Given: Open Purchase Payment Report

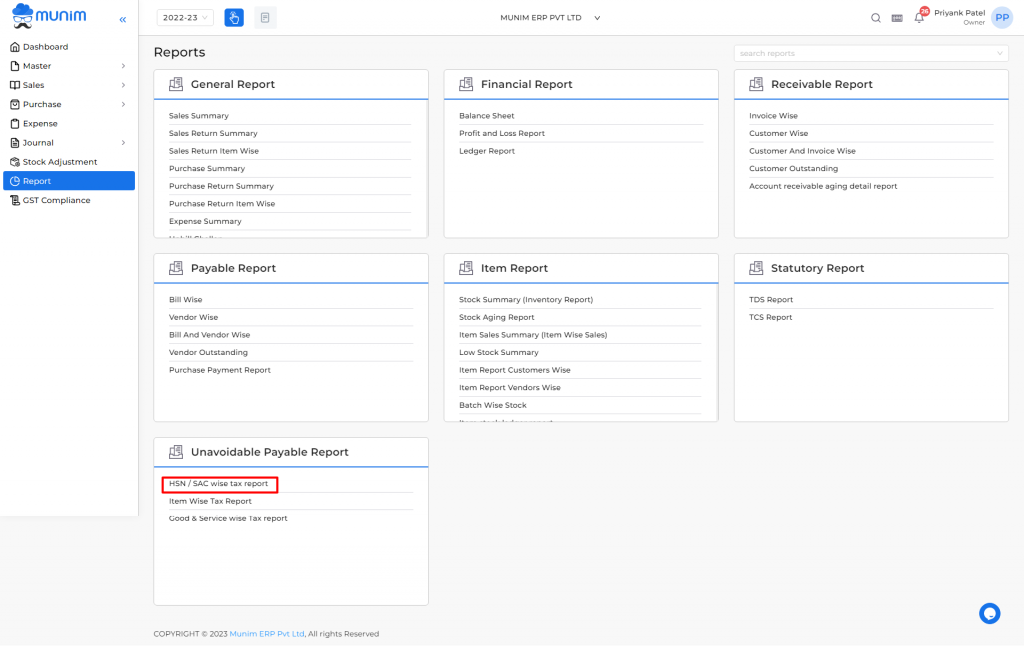Looking at the screenshot, I should coord(219,370).
